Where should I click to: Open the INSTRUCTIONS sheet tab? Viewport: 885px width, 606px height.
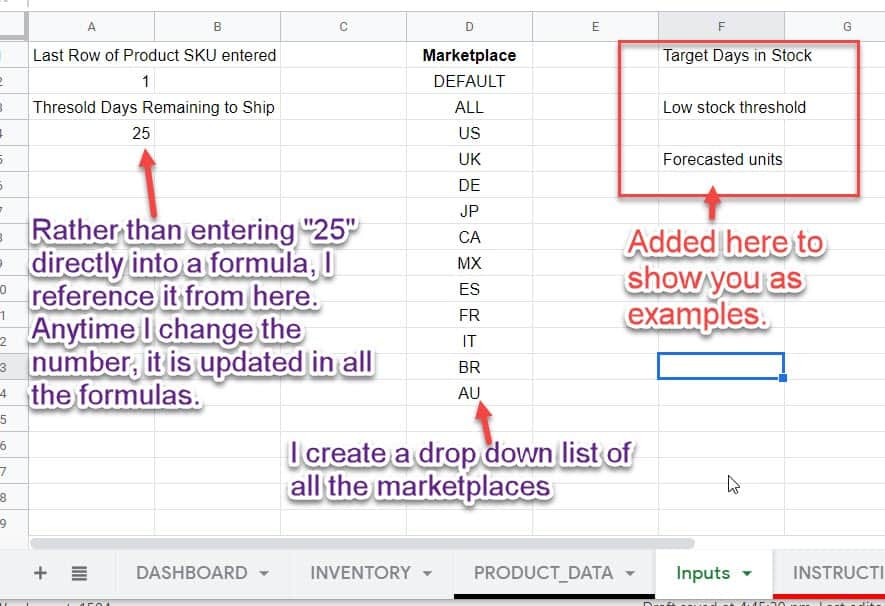tap(843, 573)
